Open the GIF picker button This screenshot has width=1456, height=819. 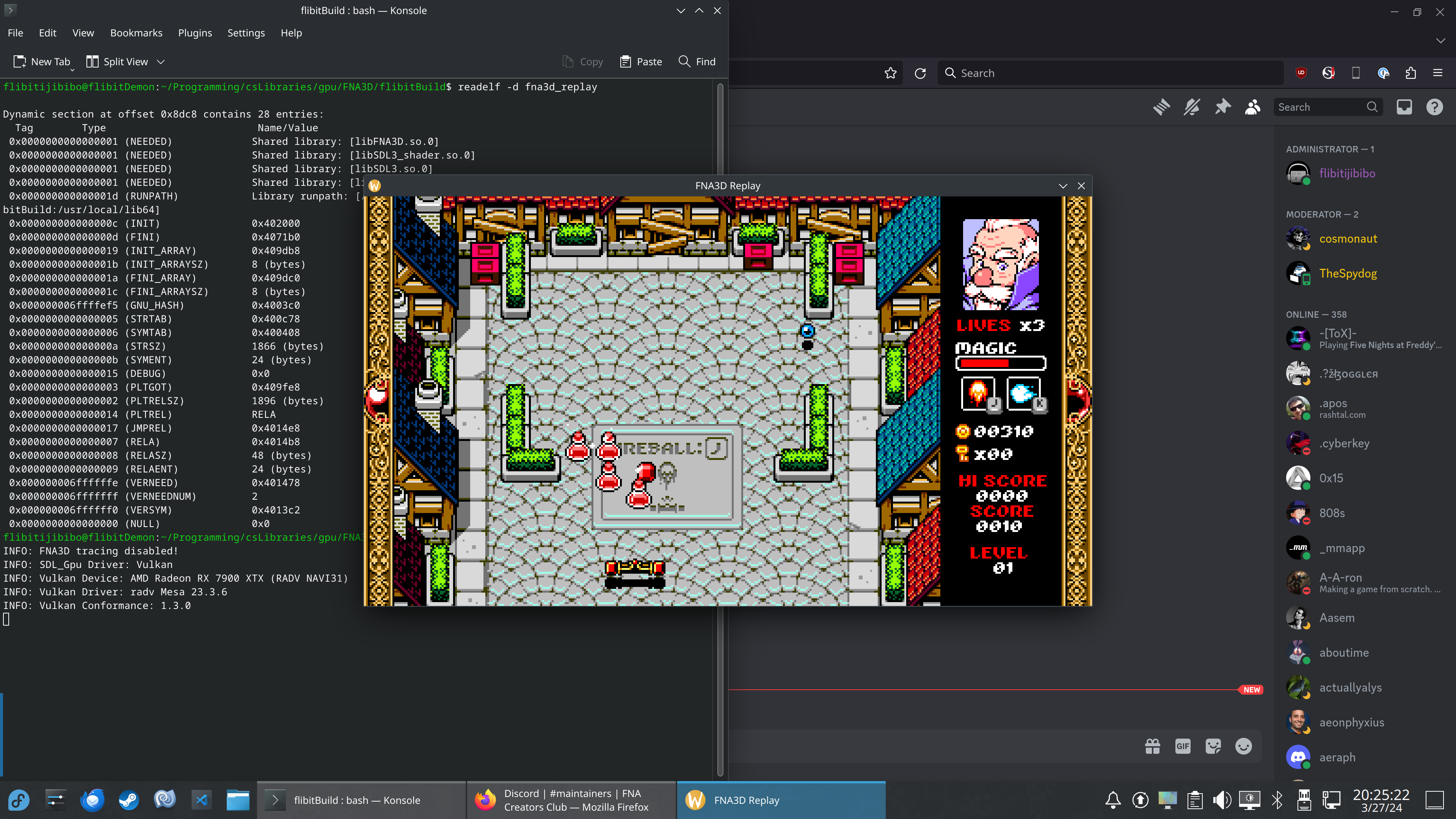tap(1183, 746)
